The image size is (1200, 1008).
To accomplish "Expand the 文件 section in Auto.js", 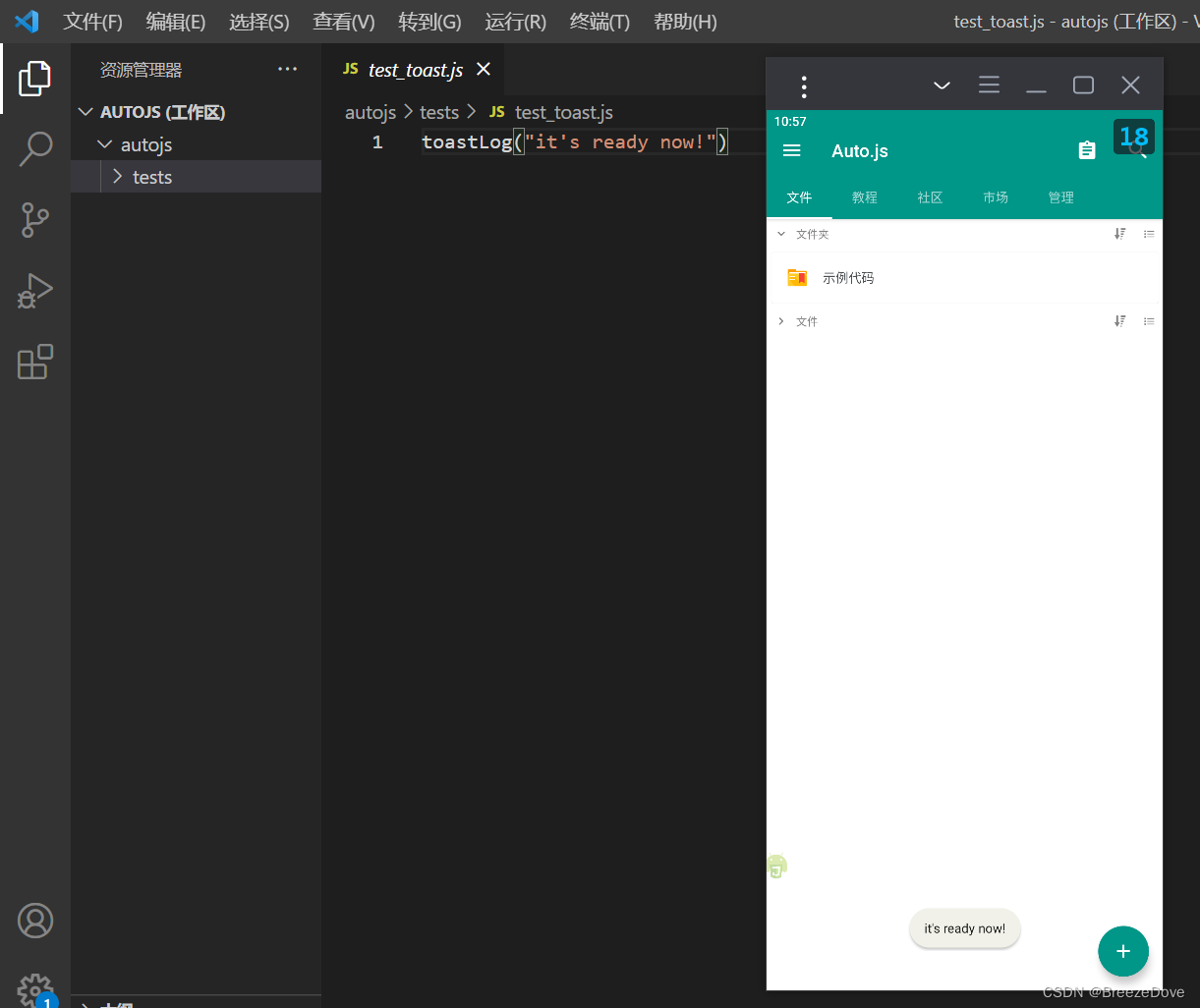I will [781, 321].
